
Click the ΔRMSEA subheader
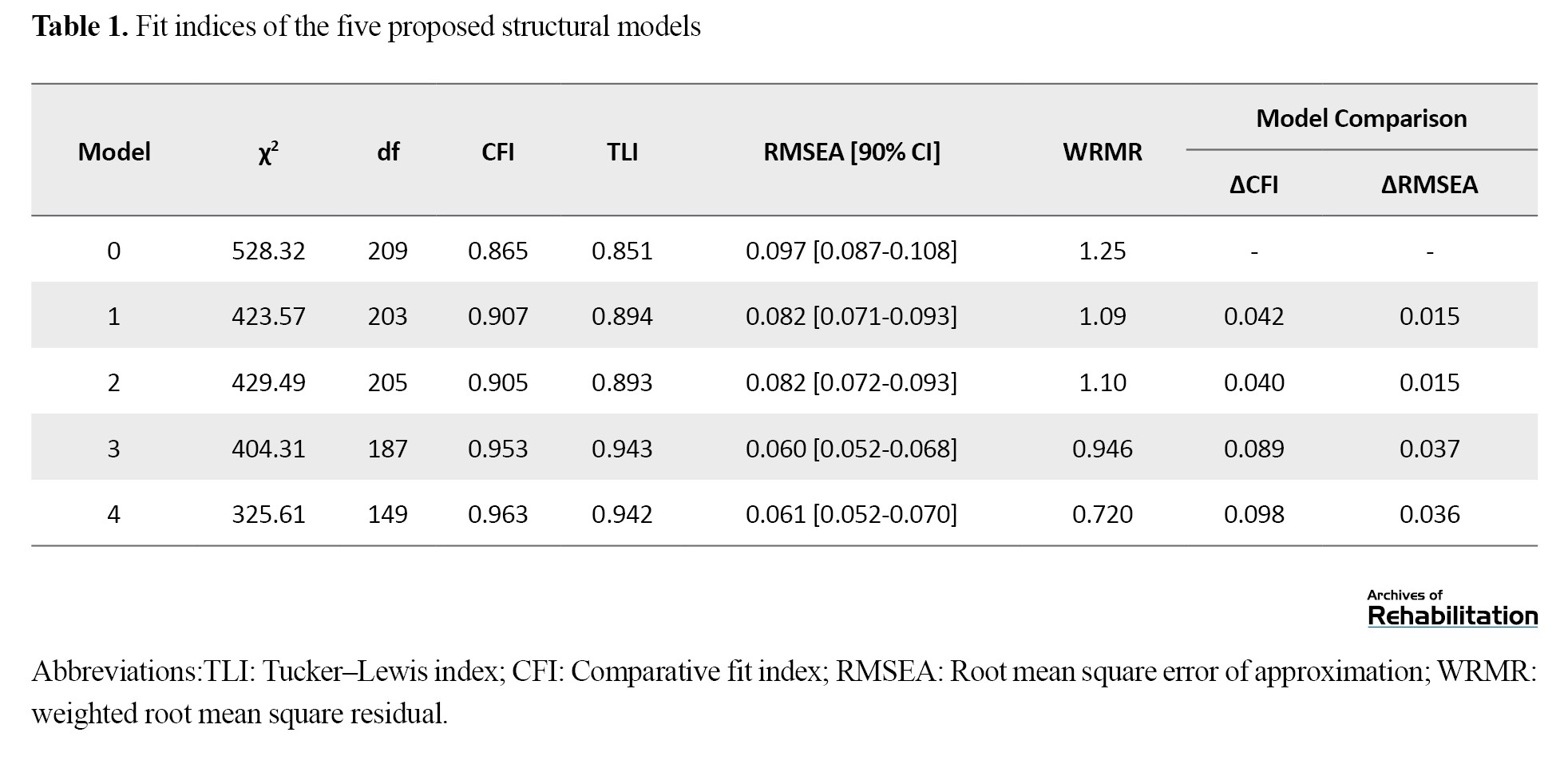tap(1429, 184)
